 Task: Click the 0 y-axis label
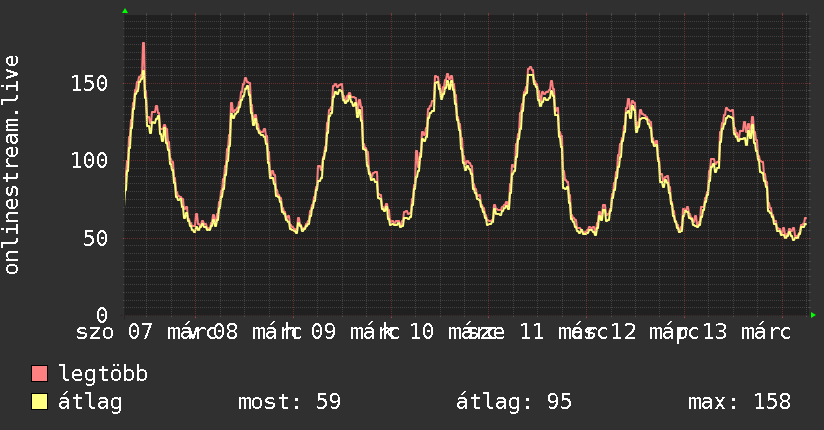pyautogui.click(x=102, y=315)
